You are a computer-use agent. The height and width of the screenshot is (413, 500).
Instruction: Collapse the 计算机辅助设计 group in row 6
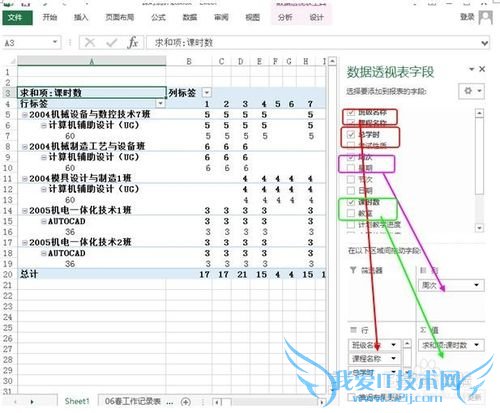(x=43, y=126)
